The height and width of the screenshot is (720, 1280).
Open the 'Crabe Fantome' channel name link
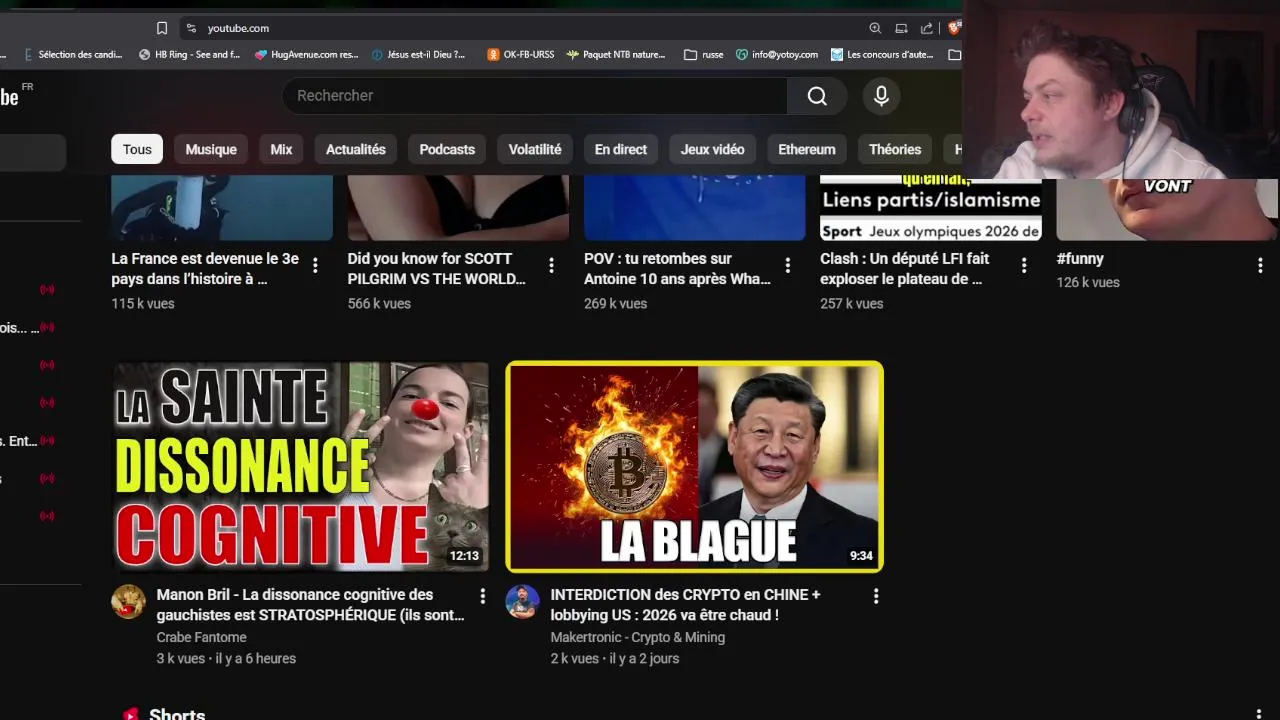tap(201, 637)
